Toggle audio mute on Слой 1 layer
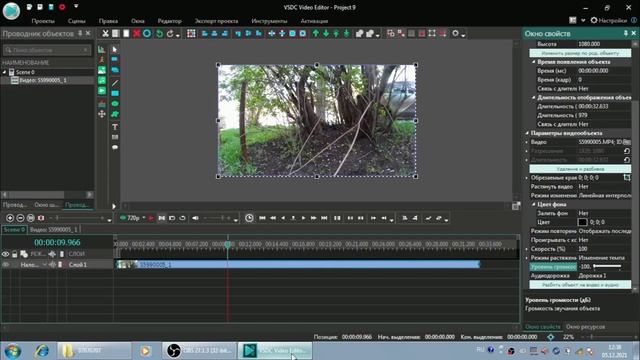 [52, 264]
